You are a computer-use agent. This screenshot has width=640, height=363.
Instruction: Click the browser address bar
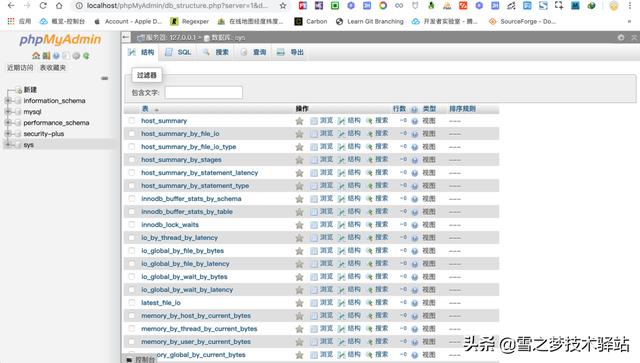(x=178, y=6)
